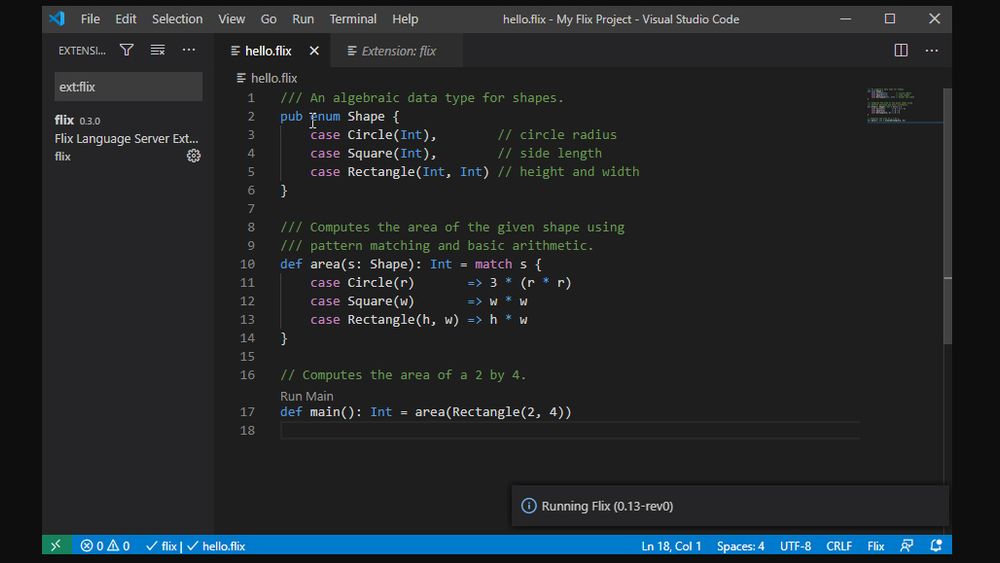Click the VS Code logo icon
Image resolution: width=1000 pixels, height=563 pixels.
click(x=57, y=18)
